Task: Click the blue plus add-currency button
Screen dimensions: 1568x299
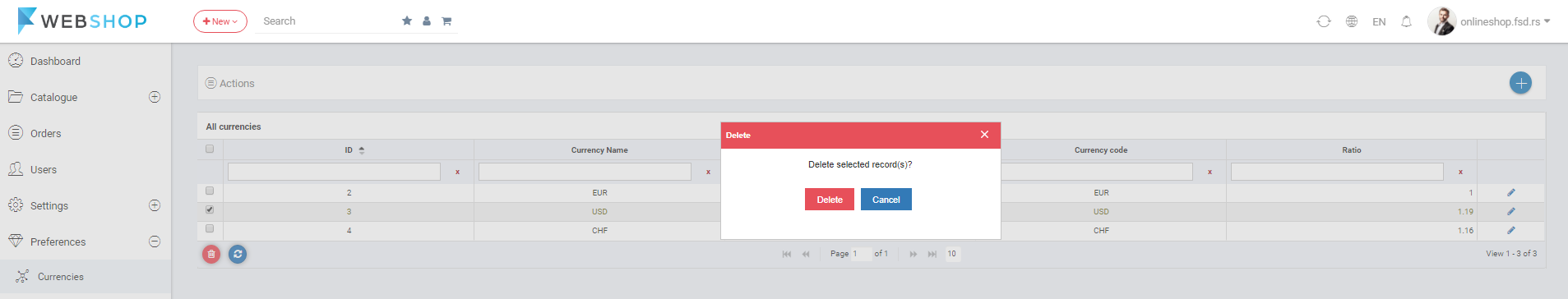Action: click(x=1520, y=83)
